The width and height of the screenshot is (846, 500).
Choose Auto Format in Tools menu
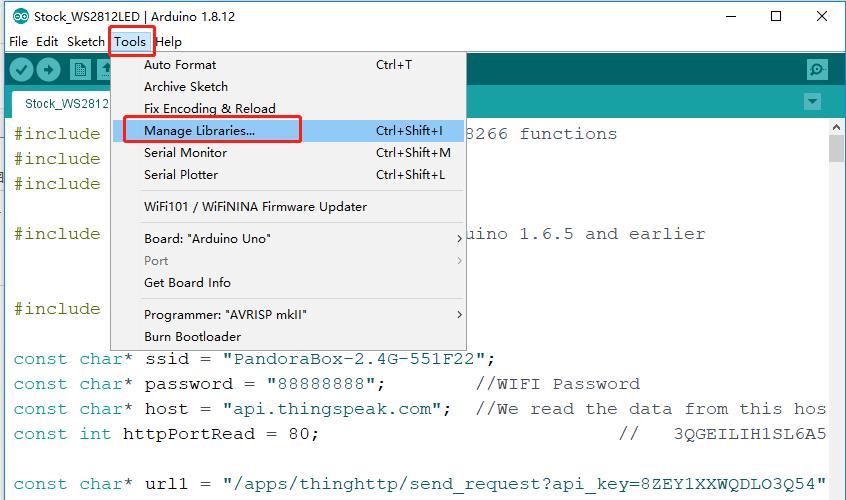(x=180, y=65)
